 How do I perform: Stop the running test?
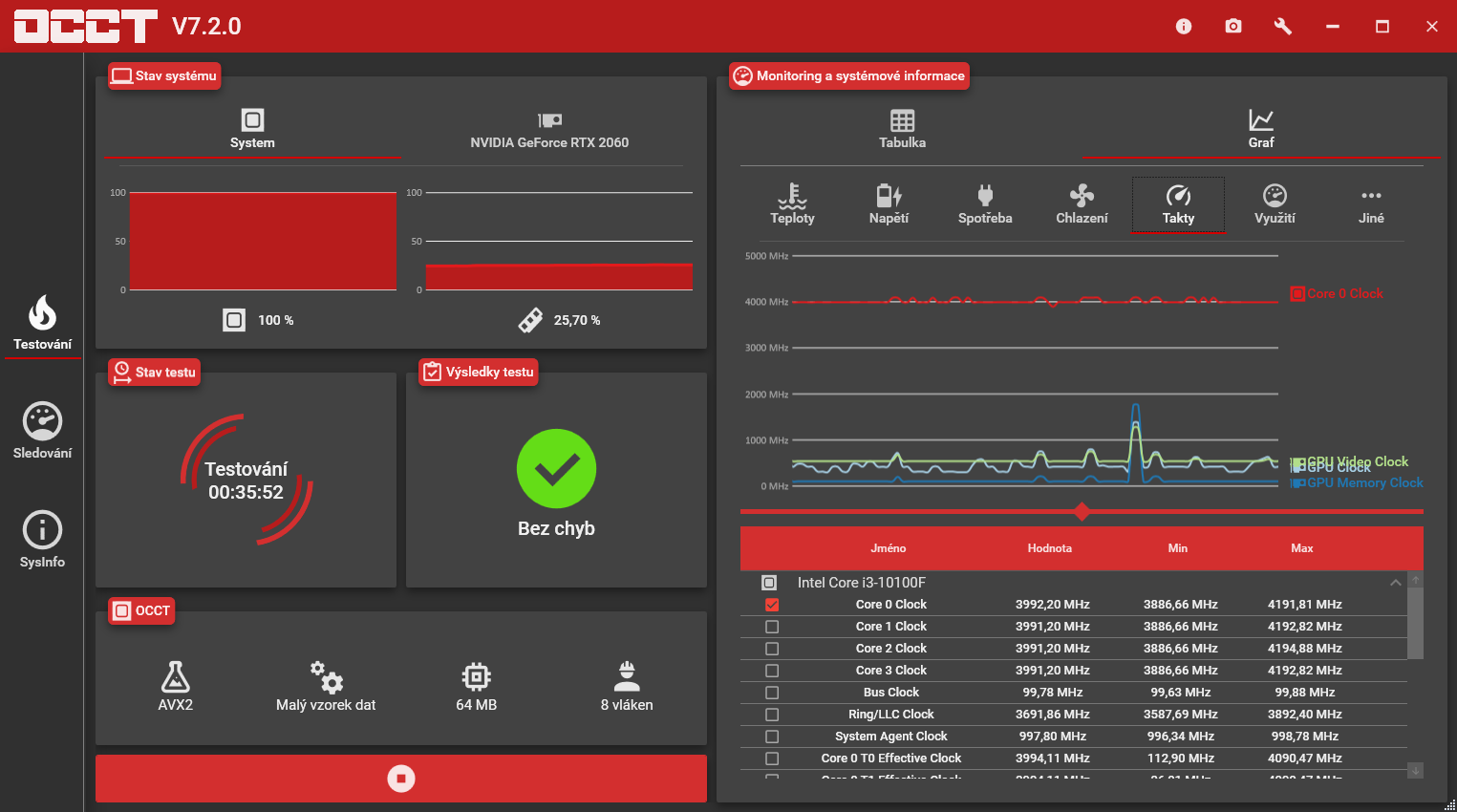401,779
